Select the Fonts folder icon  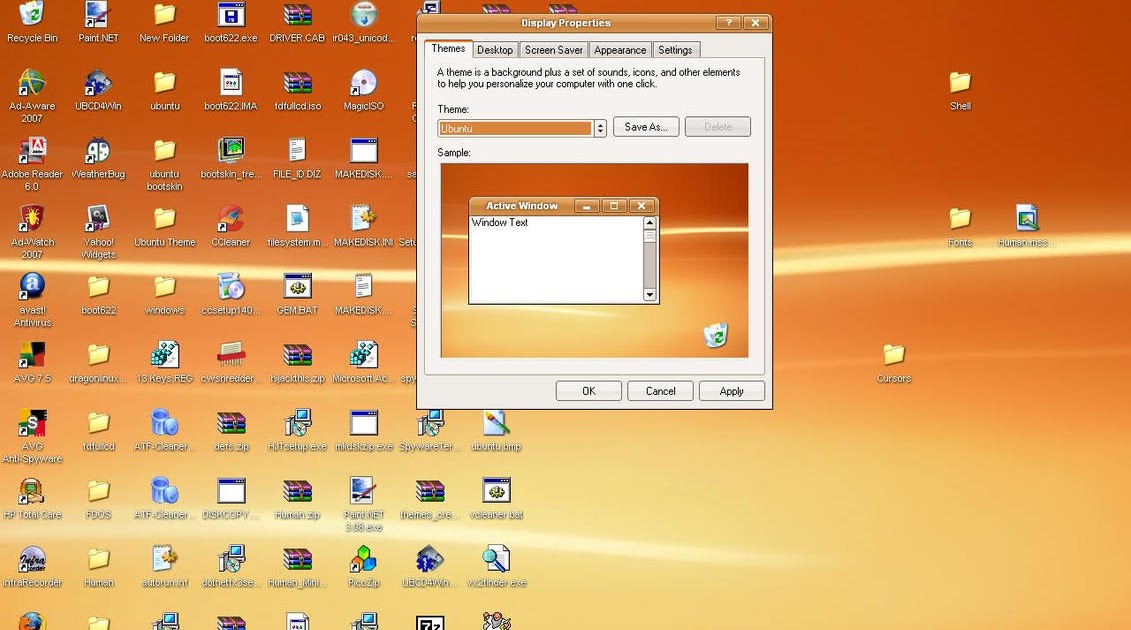pyautogui.click(x=960, y=219)
